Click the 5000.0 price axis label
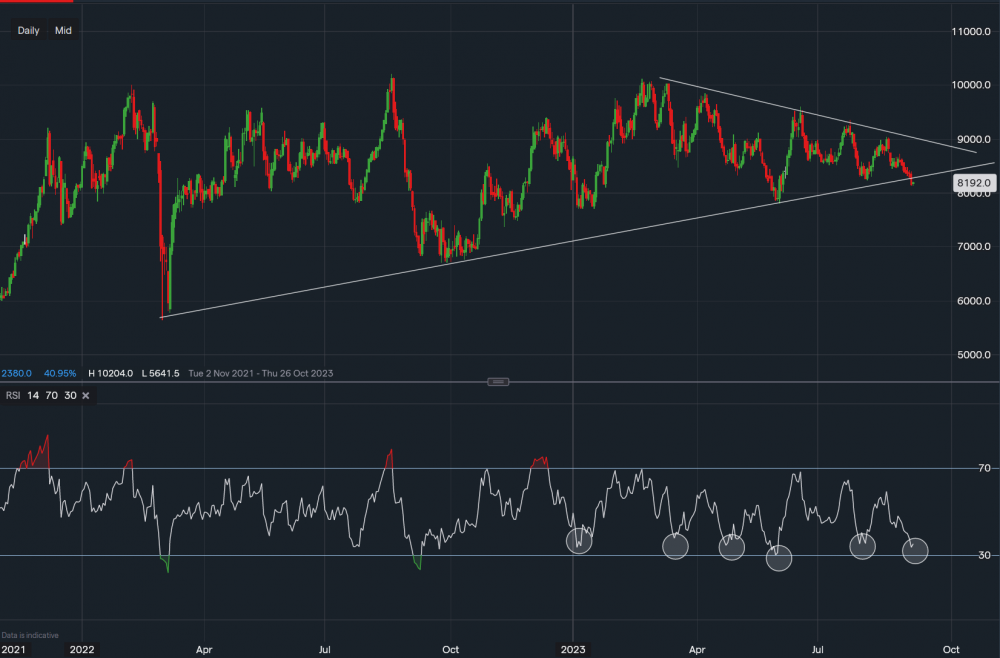Screen dimensions: 1000x658 coord(972,354)
